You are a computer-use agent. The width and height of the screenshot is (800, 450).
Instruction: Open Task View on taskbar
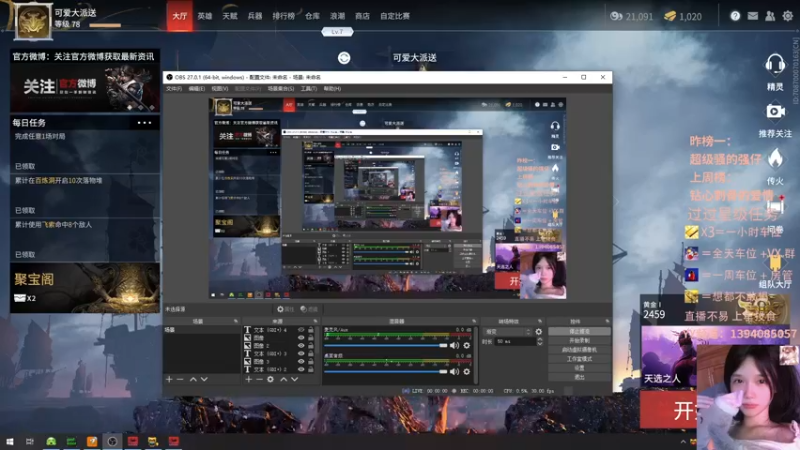[30, 441]
